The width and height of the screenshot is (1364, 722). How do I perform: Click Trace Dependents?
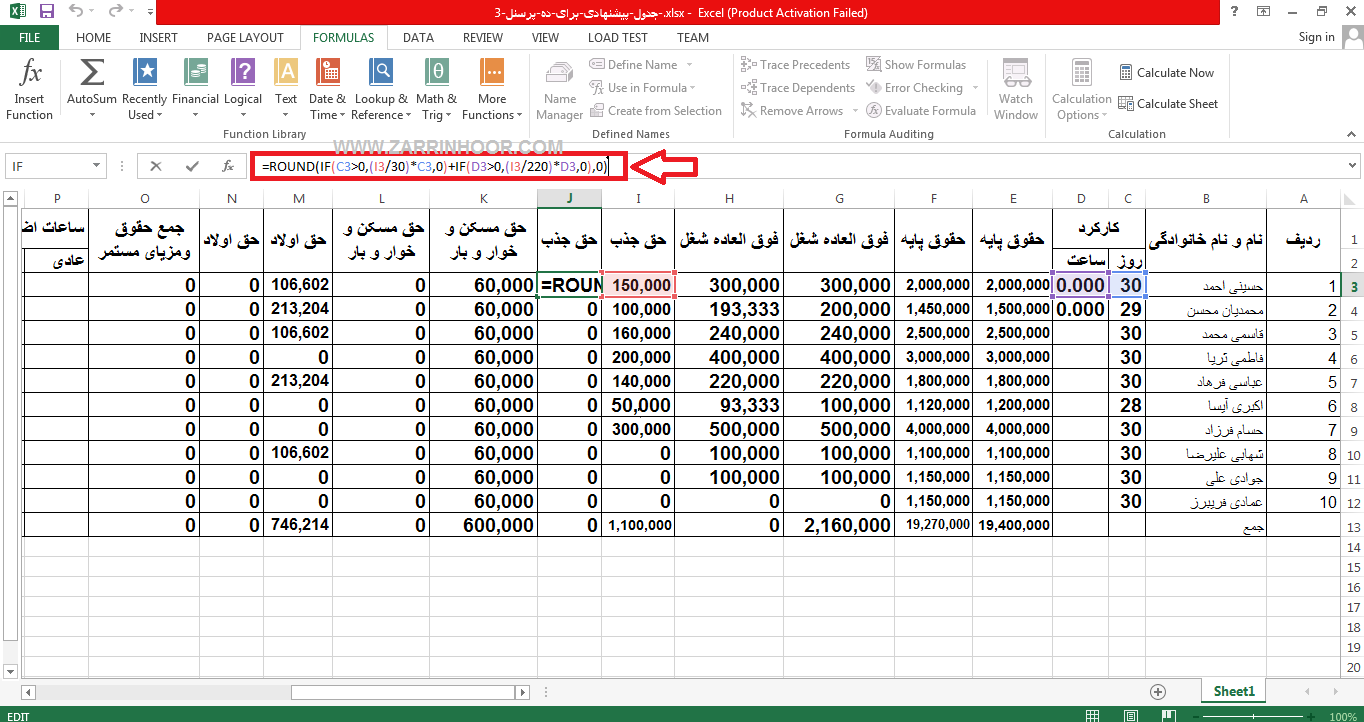797,88
